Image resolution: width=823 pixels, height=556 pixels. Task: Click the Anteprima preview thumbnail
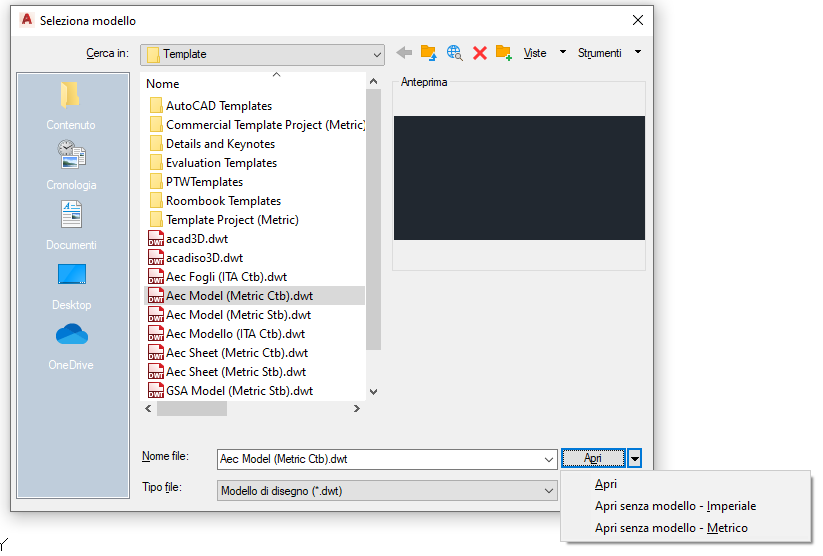519,178
